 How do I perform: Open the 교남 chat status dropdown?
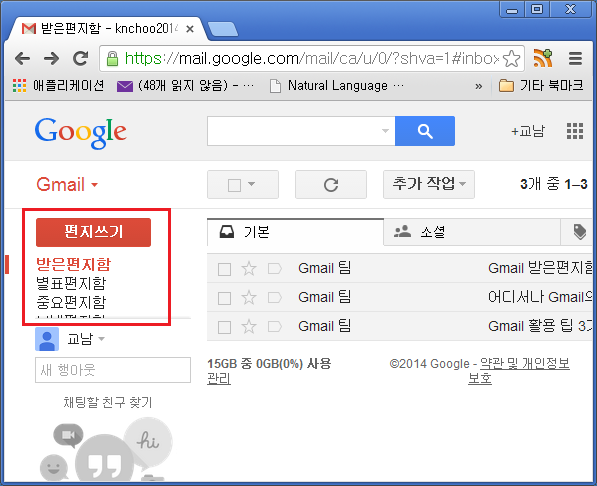[101, 339]
